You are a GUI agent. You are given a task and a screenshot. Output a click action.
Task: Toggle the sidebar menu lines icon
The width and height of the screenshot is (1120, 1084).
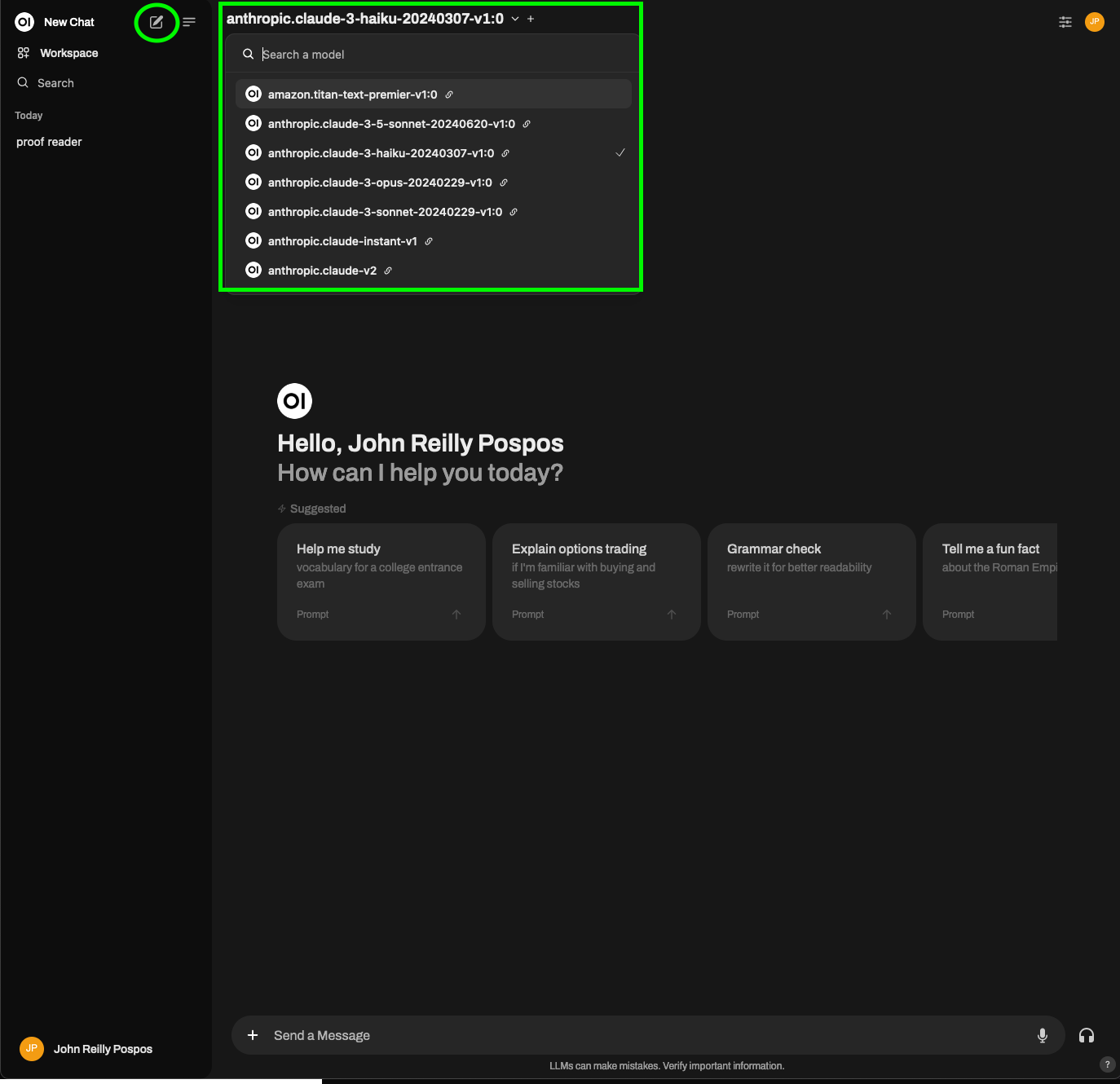189,22
